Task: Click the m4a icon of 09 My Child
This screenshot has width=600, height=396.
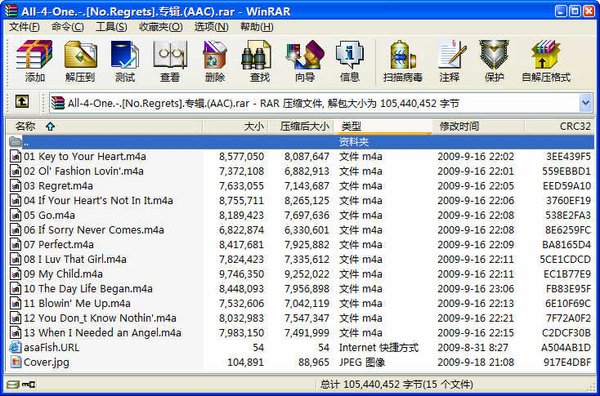Action: tap(15, 274)
